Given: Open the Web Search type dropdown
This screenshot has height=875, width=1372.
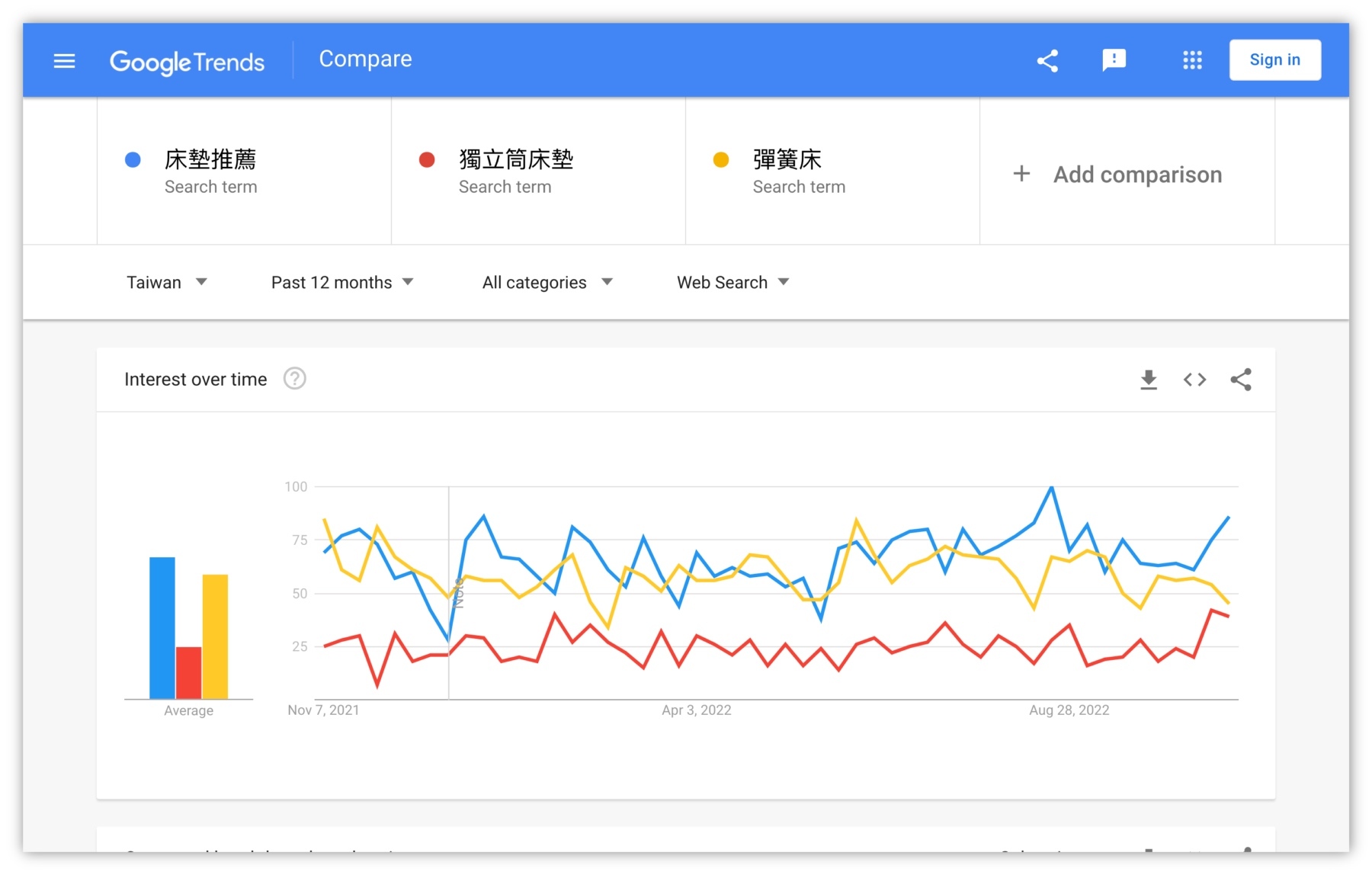Looking at the screenshot, I should (x=732, y=282).
